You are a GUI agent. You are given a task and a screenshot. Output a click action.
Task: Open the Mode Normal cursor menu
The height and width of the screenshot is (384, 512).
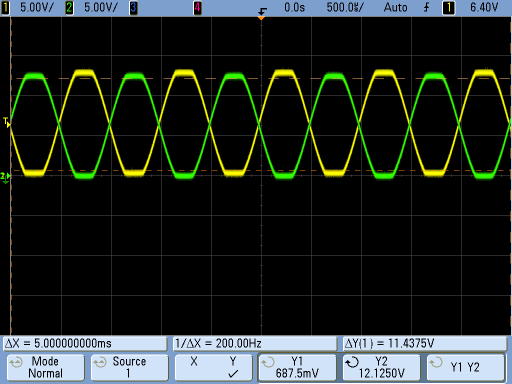[46, 368]
